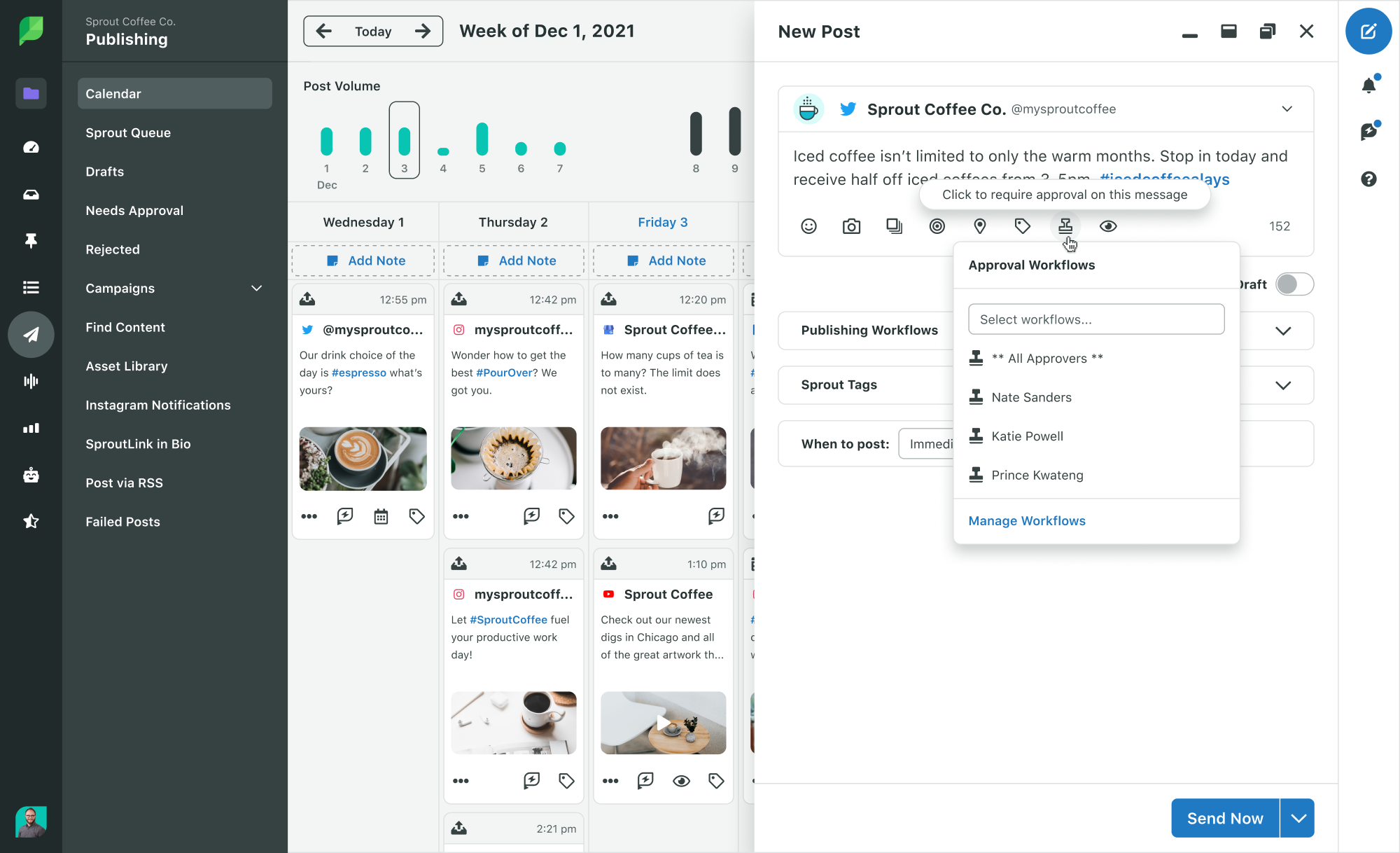The height and width of the screenshot is (853, 1400).
Task: Click the eye/preview icon in composer
Action: [1108, 225]
